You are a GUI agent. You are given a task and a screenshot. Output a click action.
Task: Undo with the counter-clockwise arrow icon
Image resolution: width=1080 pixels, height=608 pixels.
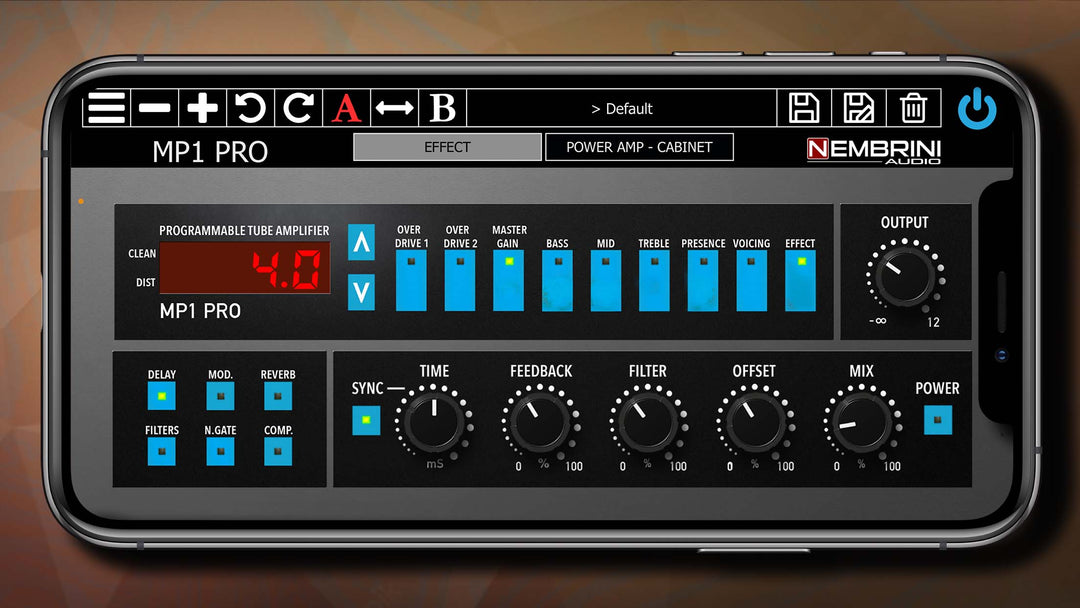pyautogui.click(x=251, y=108)
